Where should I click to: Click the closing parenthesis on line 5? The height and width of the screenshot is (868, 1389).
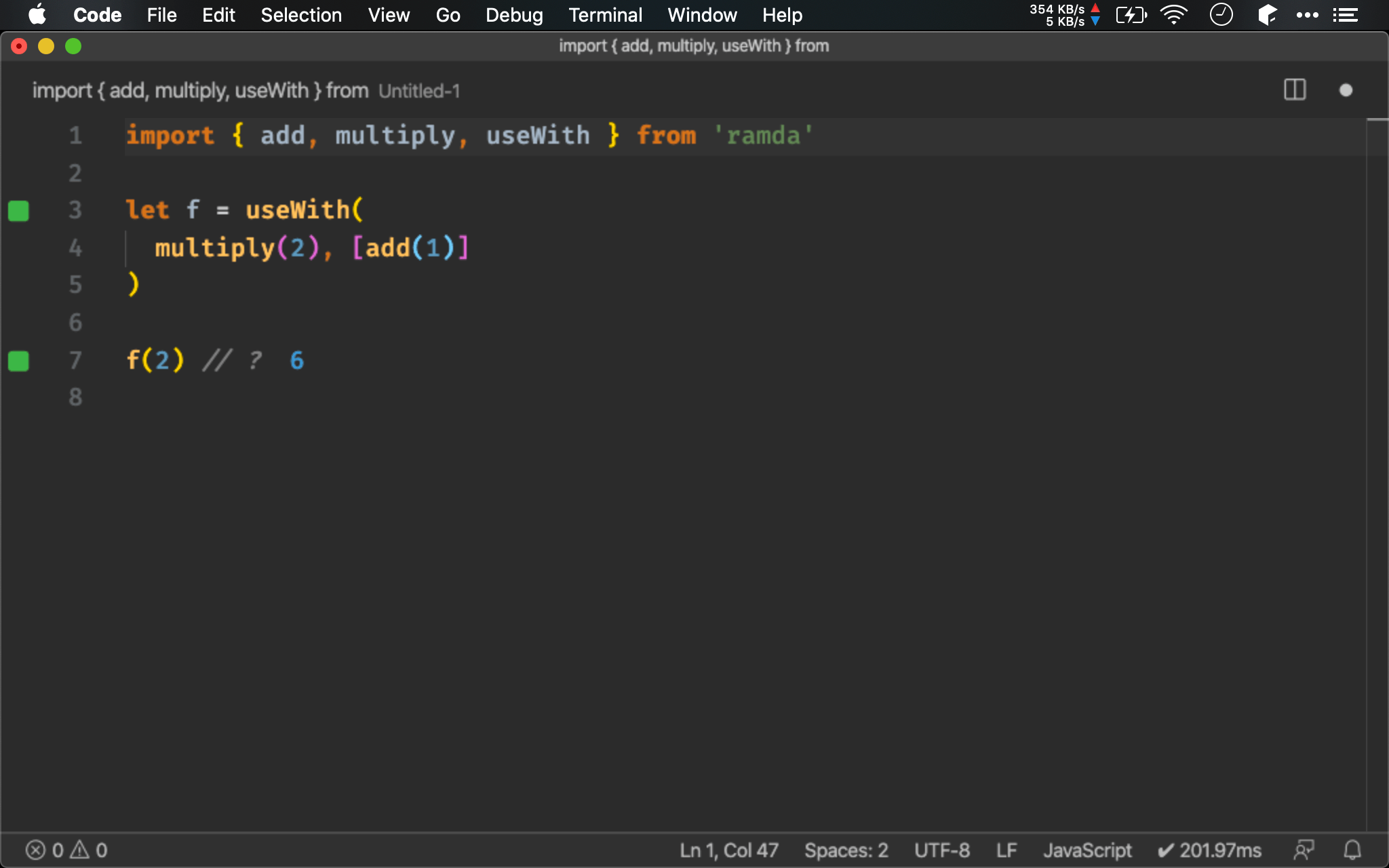click(133, 284)
